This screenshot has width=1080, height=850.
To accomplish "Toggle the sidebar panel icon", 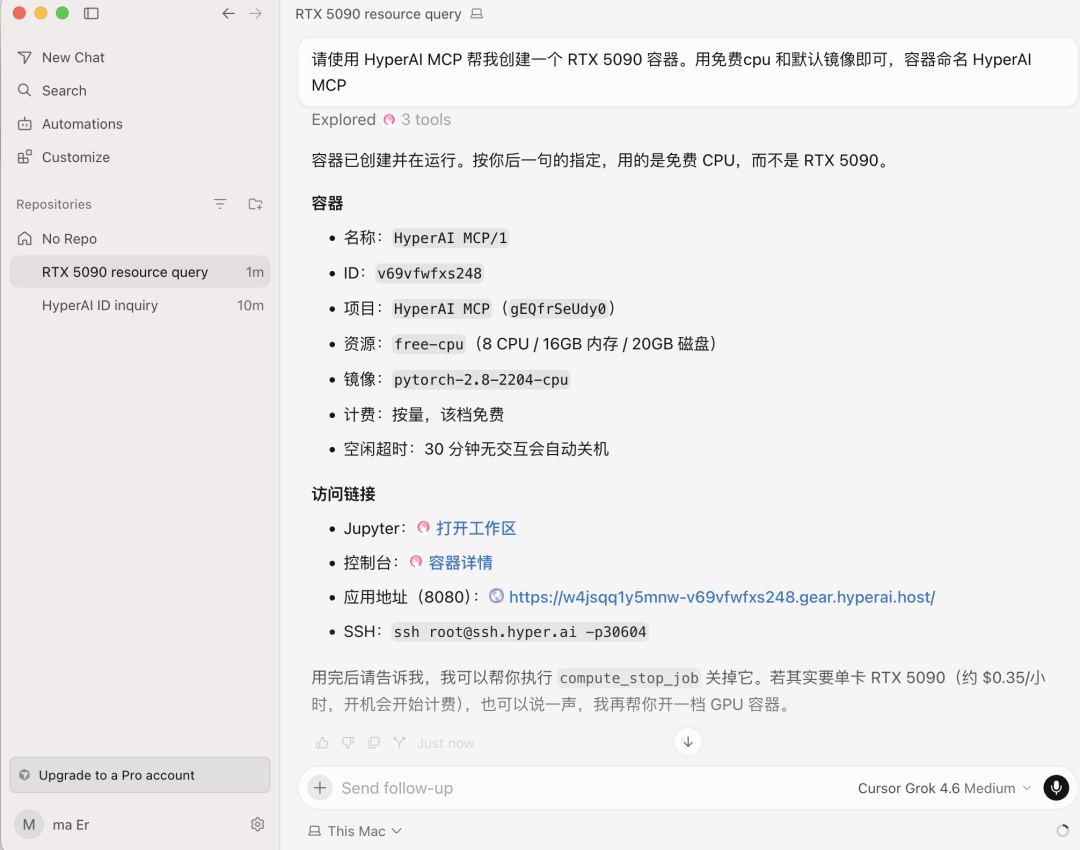I will coord(91,13).
